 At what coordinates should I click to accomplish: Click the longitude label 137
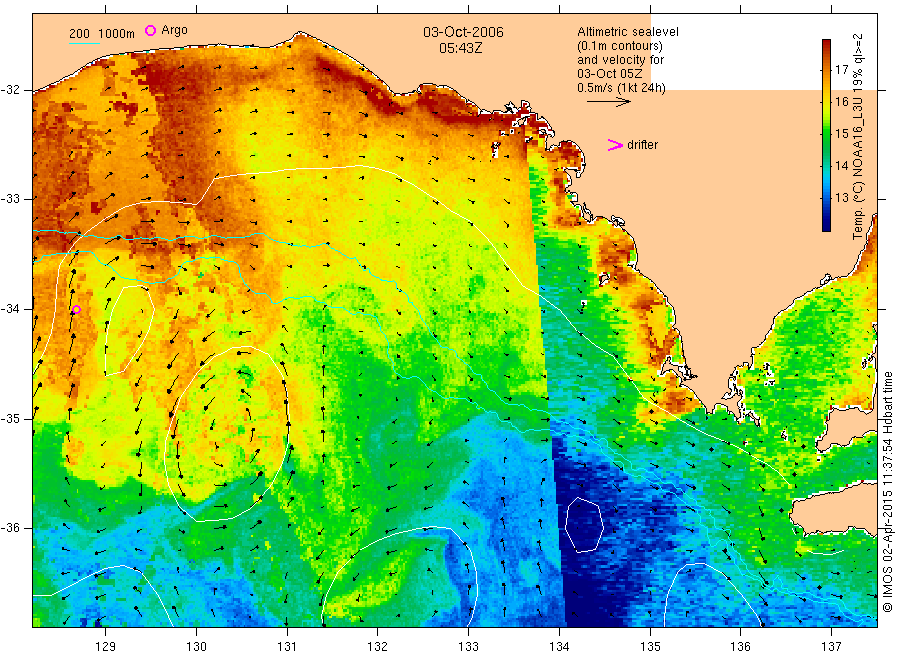[x=831, y=647]
